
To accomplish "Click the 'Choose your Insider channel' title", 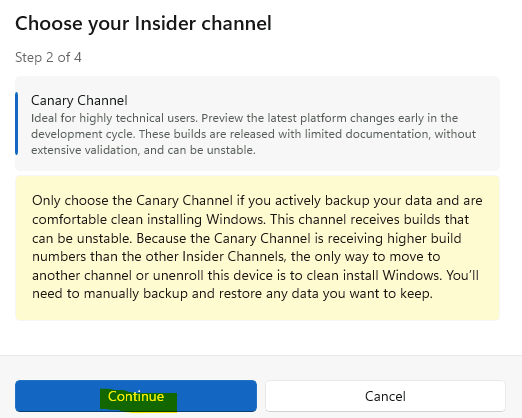I will (x=143, y=24).
